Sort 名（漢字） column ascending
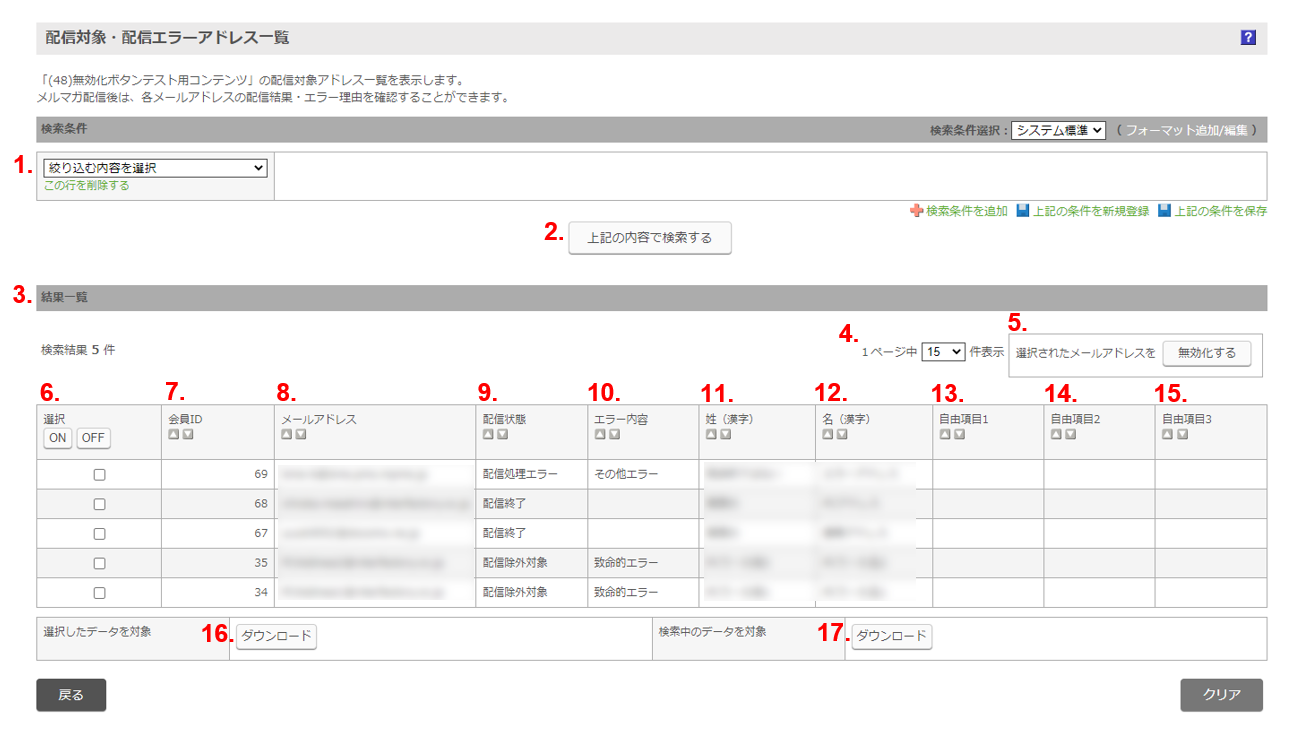The image size is (1292, 735). [828, 435]
